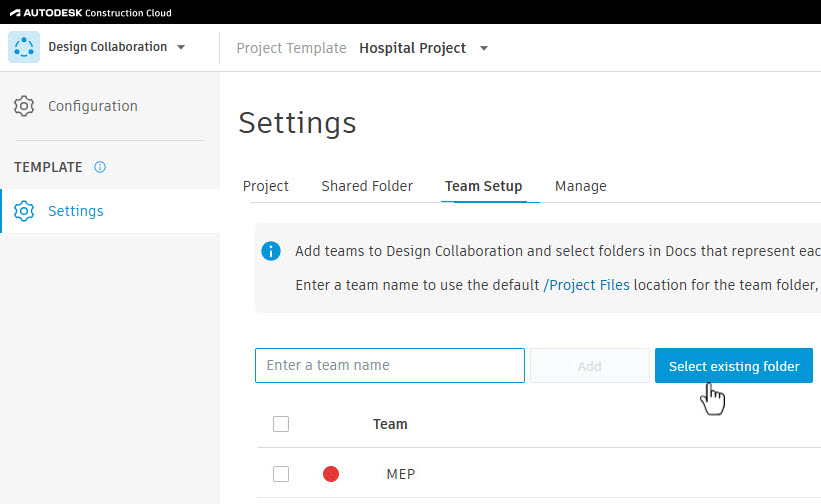This screenshot has width=821, height=504.
Task: Click the Settings gear icon in sidebar
Action: 24,211
